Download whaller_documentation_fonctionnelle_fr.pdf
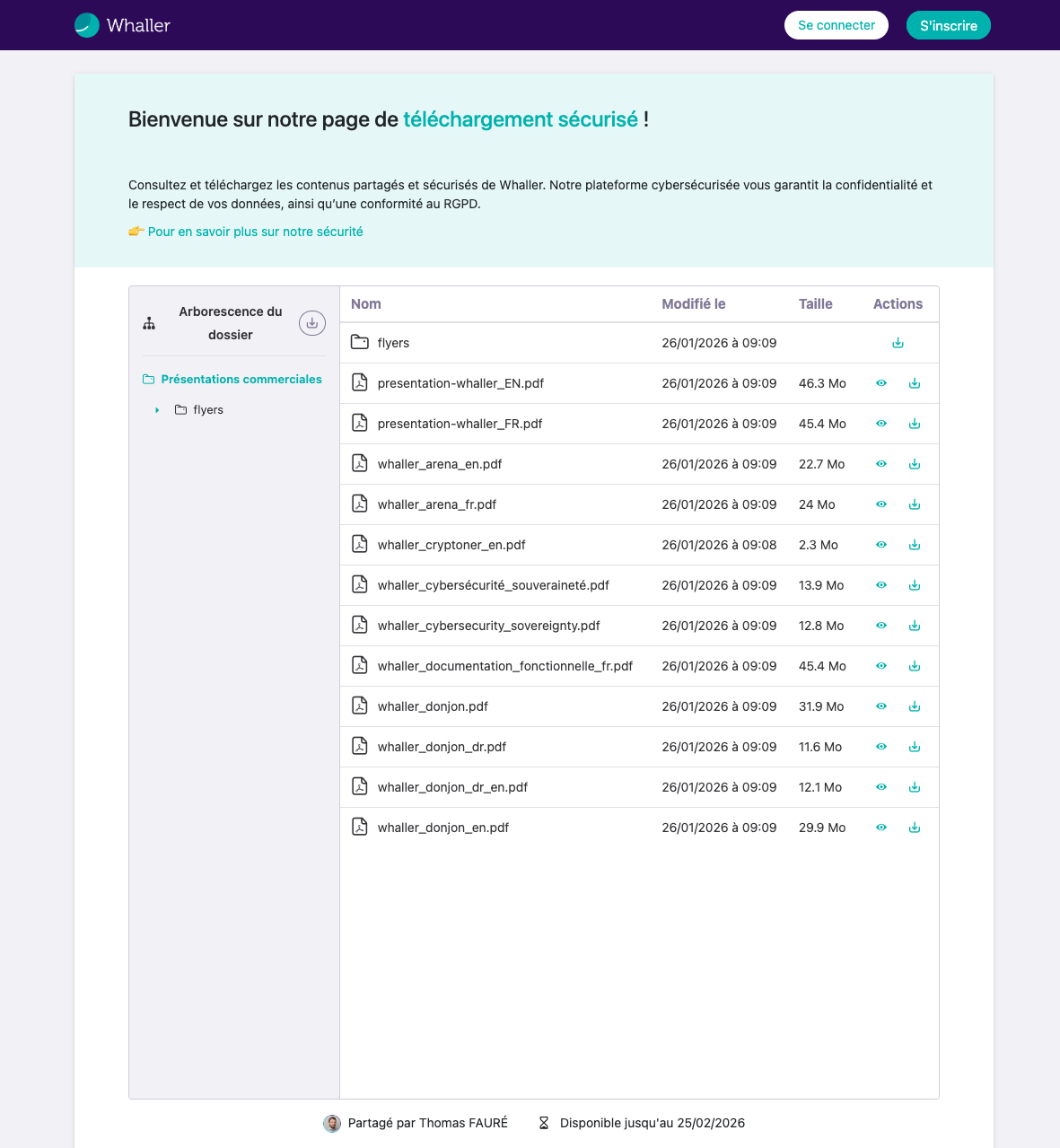 point(915,666)
